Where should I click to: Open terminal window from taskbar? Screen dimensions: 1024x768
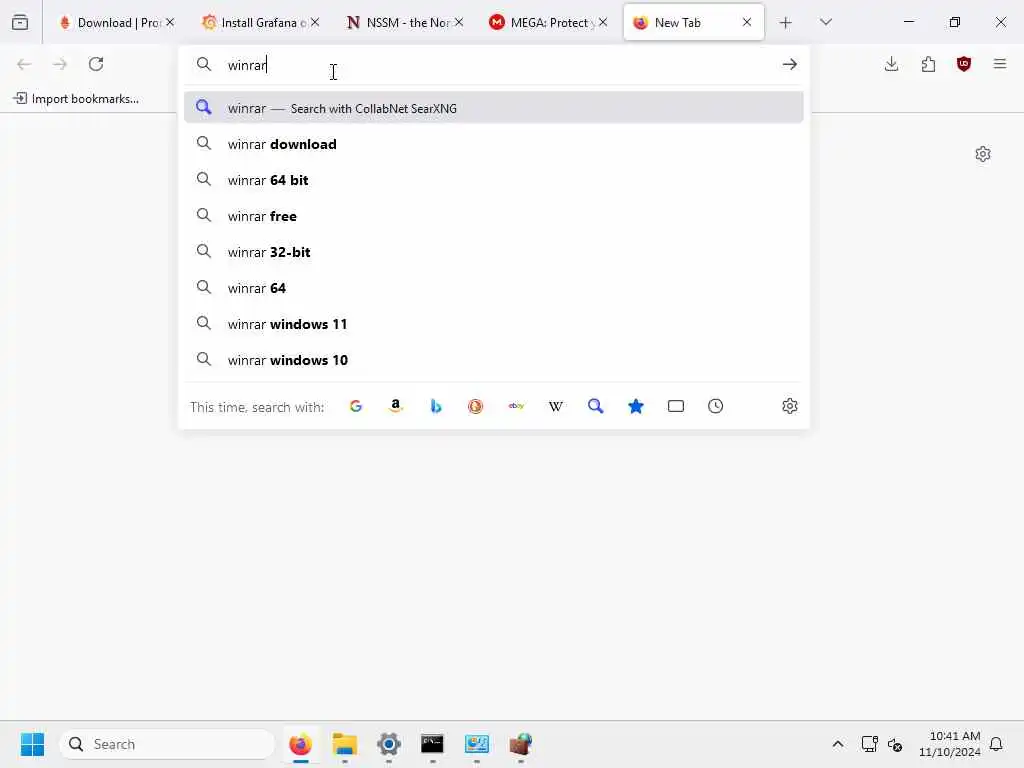point(432,744)
